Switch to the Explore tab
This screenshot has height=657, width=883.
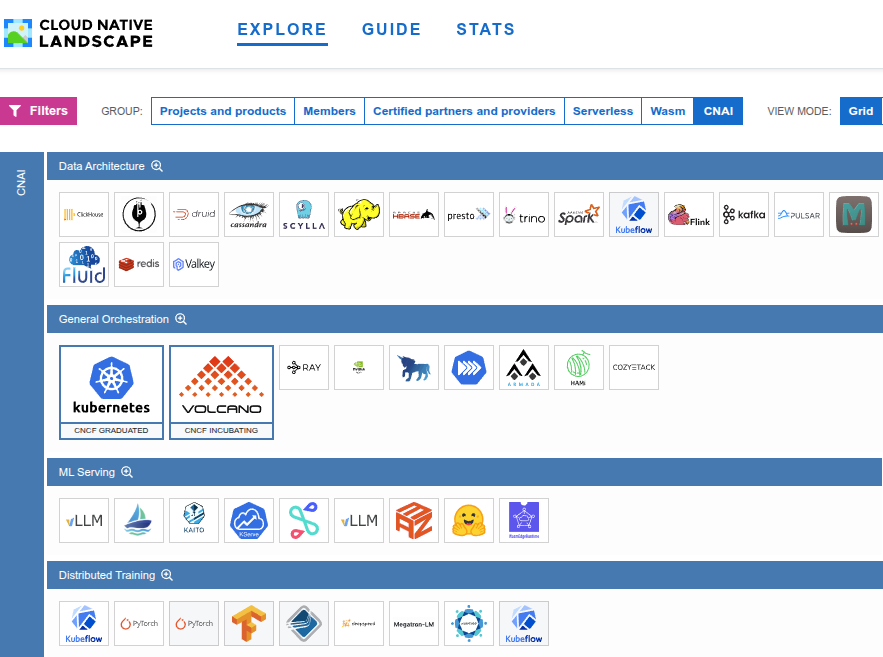tap(282, 29)
